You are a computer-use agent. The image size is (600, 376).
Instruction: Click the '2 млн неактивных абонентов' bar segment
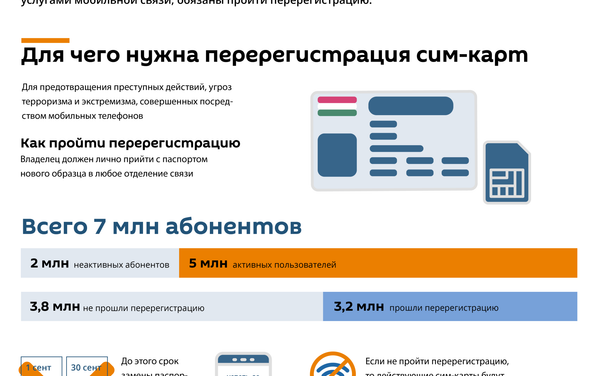(100, 263)
